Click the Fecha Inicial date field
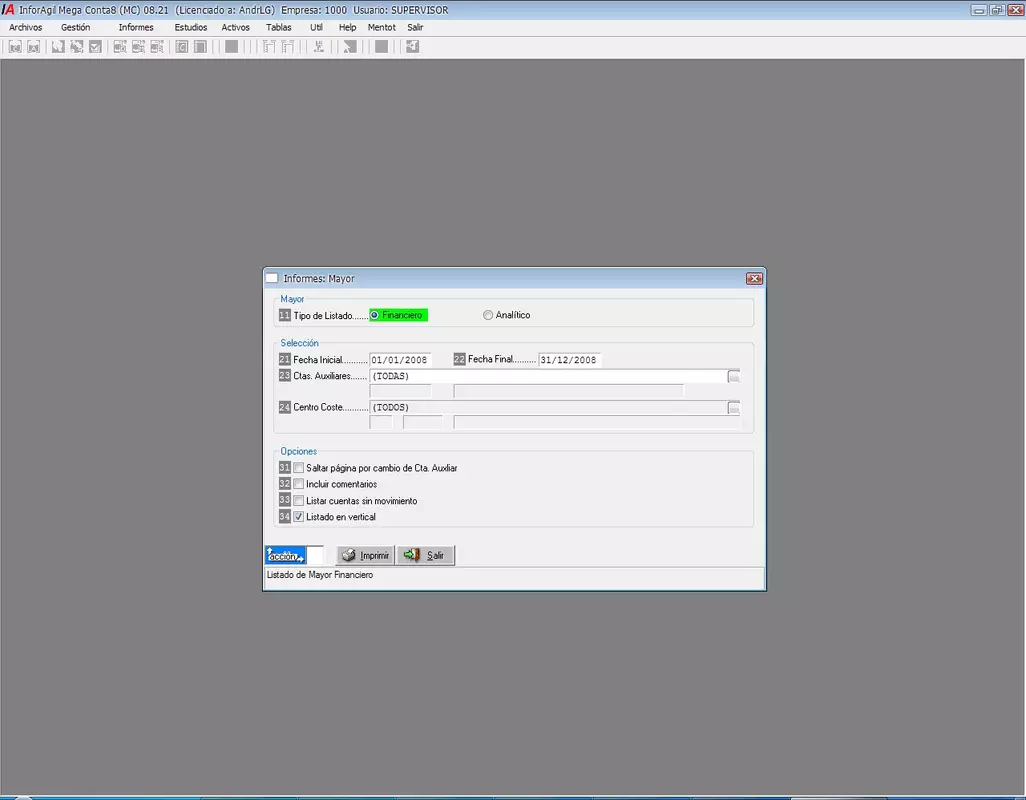The height and width of the screenshot is (800, 1026). point(400,360)
